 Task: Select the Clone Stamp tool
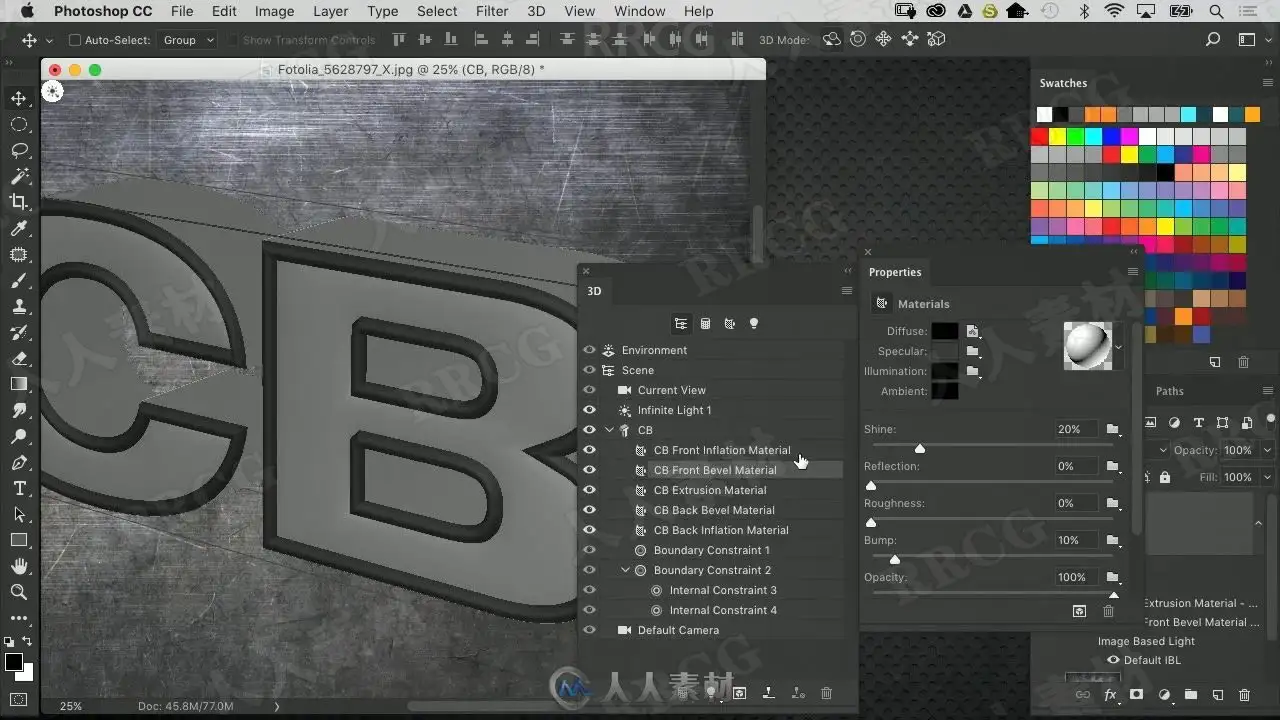point(19,307)
